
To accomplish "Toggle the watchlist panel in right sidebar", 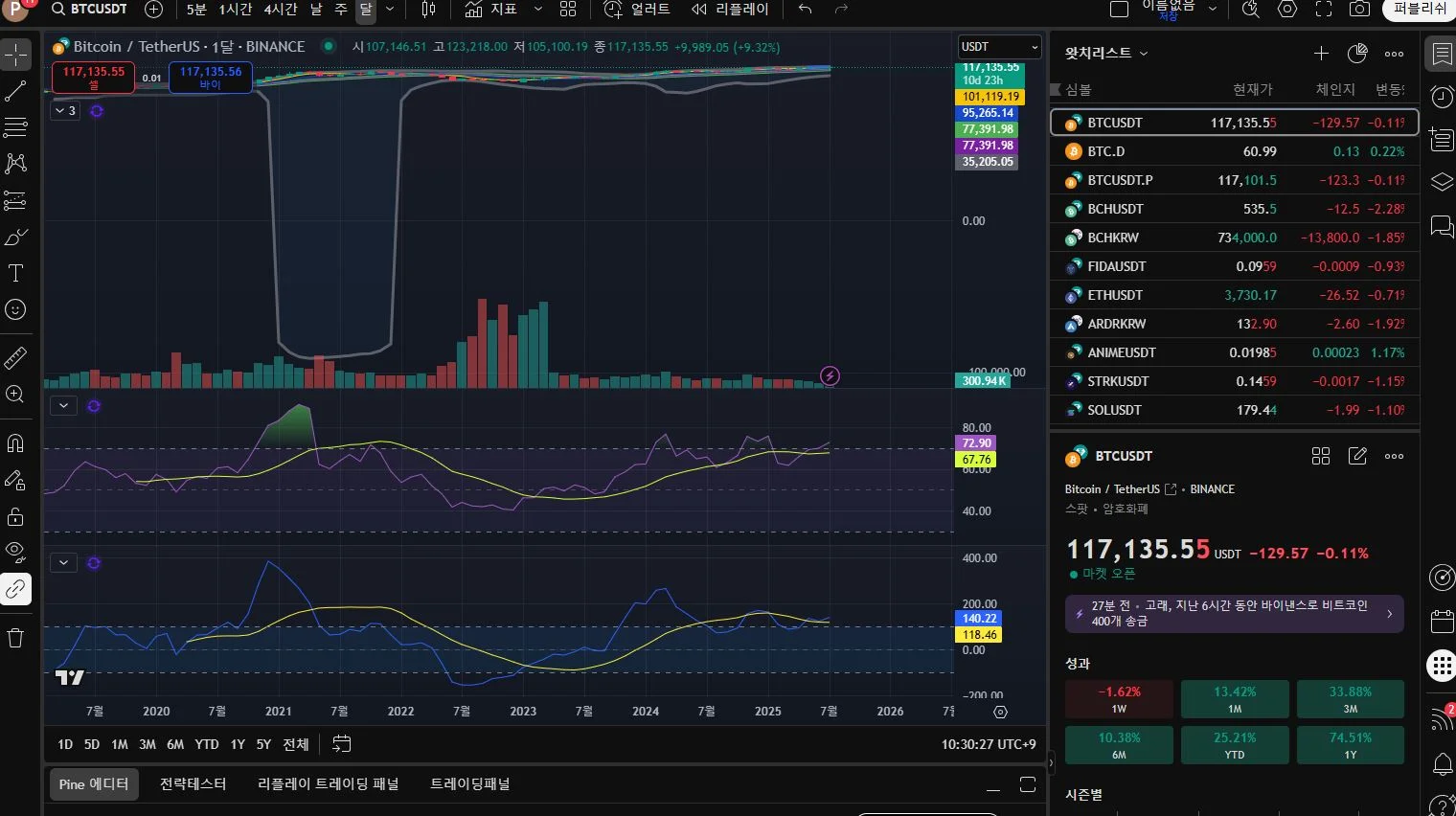I will [x=1442, y=54].
